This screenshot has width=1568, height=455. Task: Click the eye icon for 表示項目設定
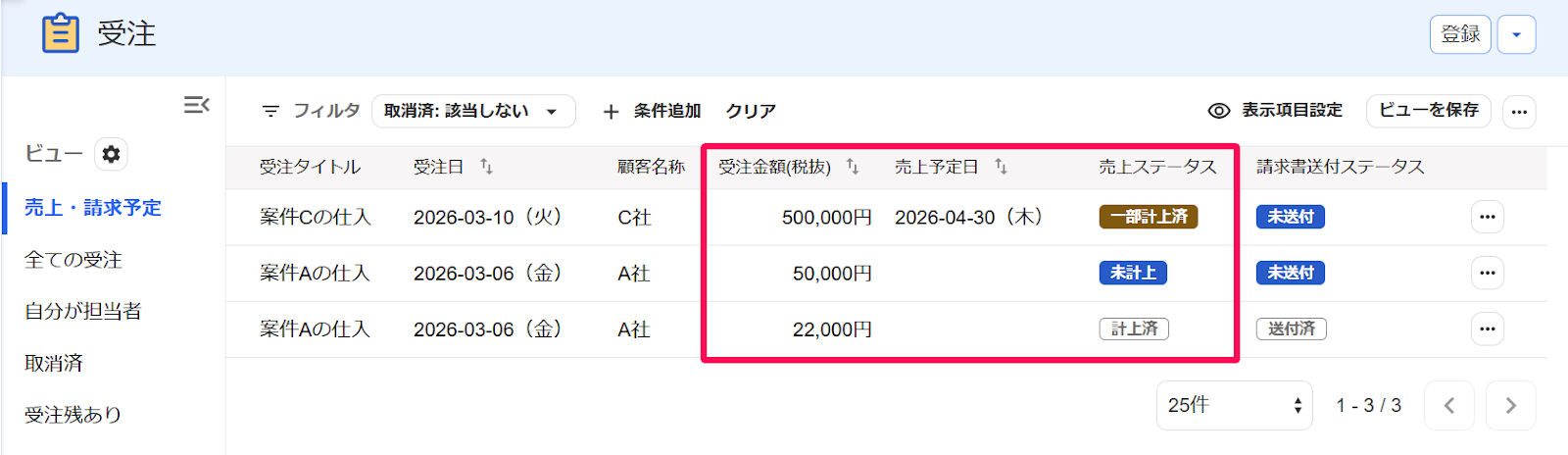click(x=1219, y=111)
